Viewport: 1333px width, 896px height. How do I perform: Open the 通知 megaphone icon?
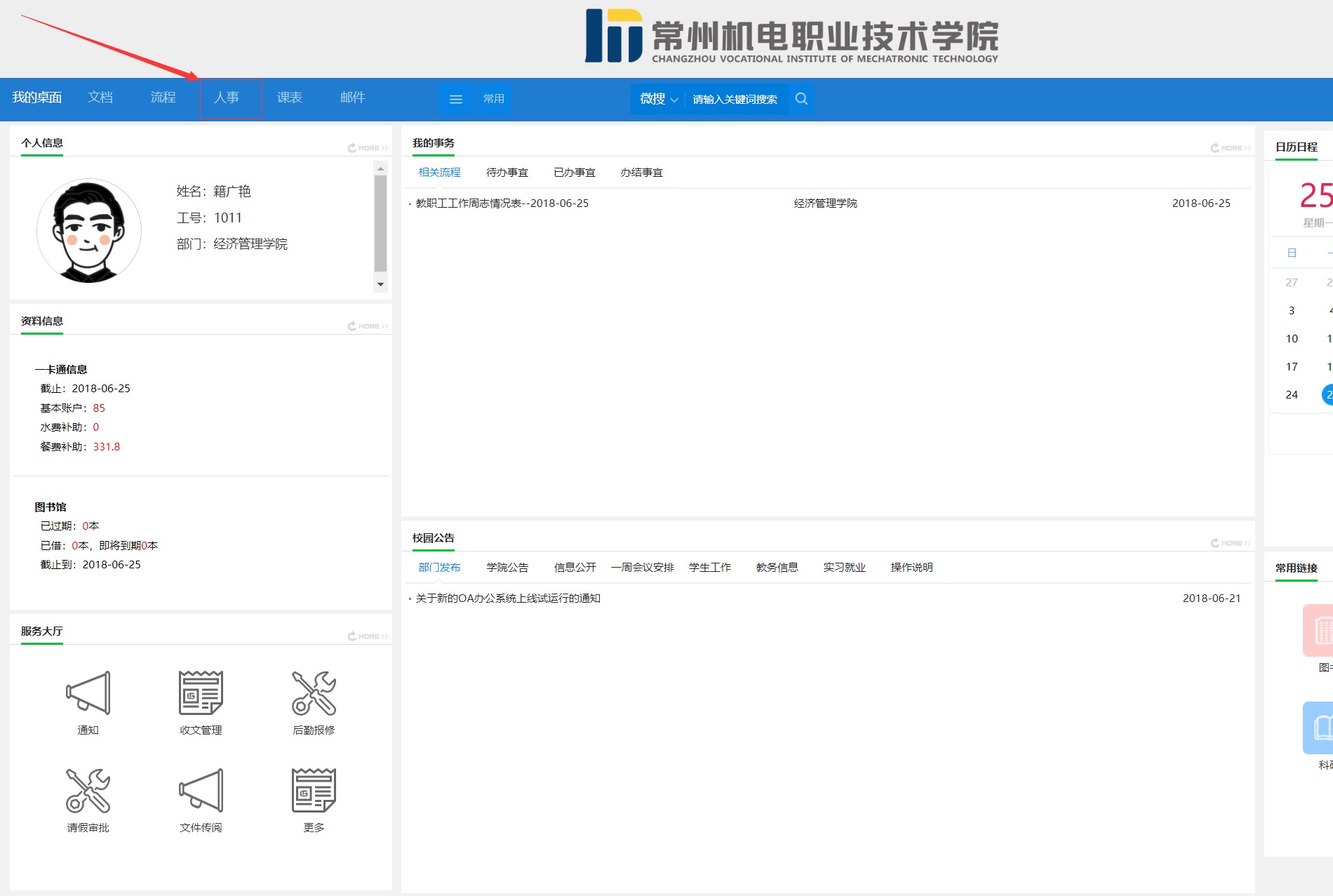(88, 693)
